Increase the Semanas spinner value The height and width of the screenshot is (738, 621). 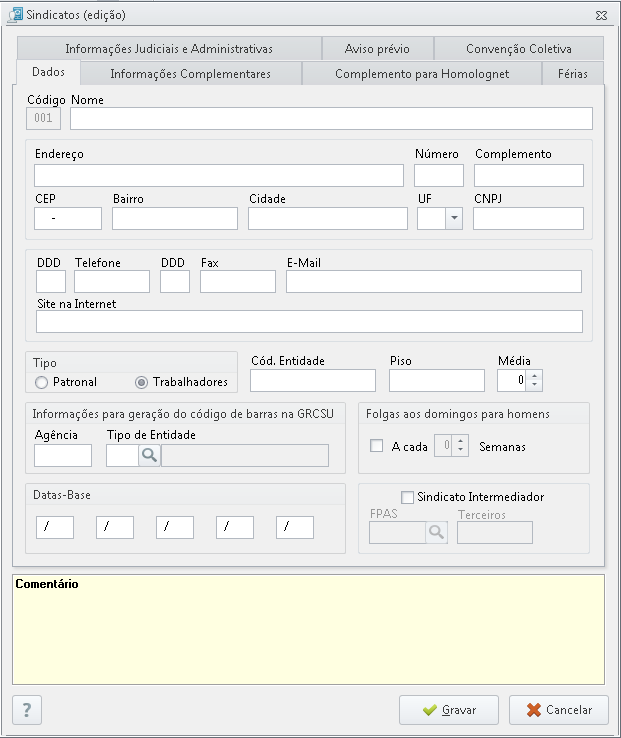tap(460, 441)
